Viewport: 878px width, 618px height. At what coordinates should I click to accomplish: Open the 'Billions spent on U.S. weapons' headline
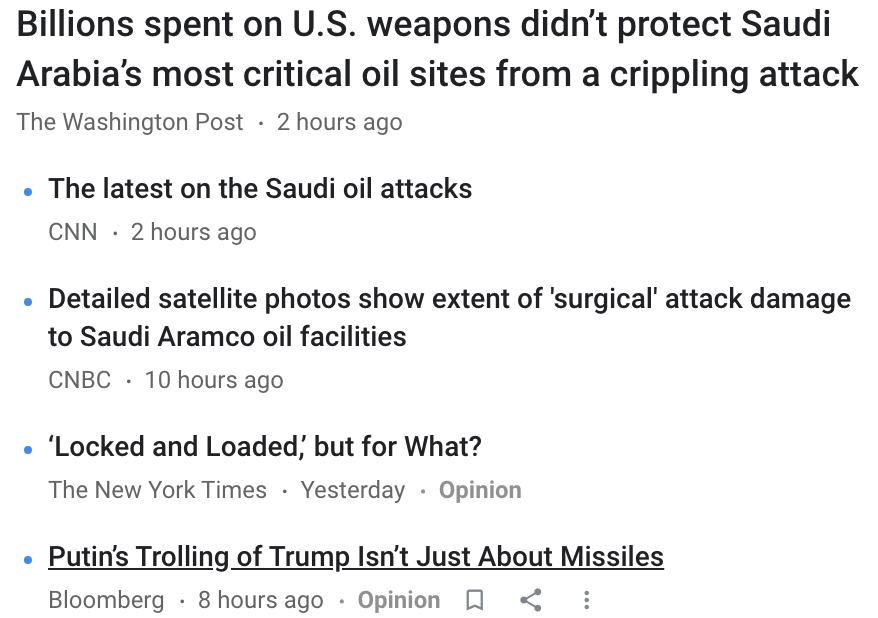437,49
